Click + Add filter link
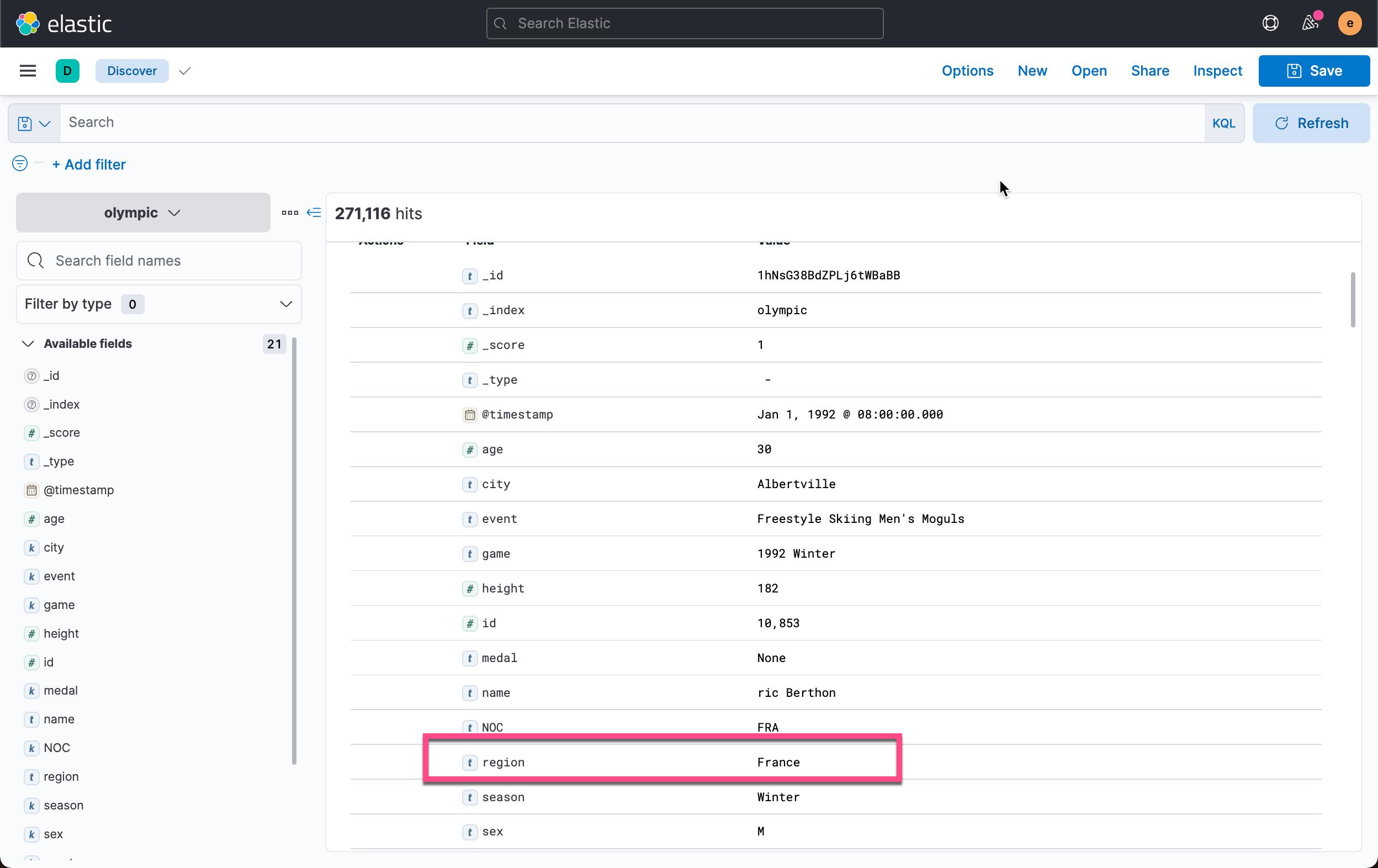Screen dimensions: 1378x868 89,164
